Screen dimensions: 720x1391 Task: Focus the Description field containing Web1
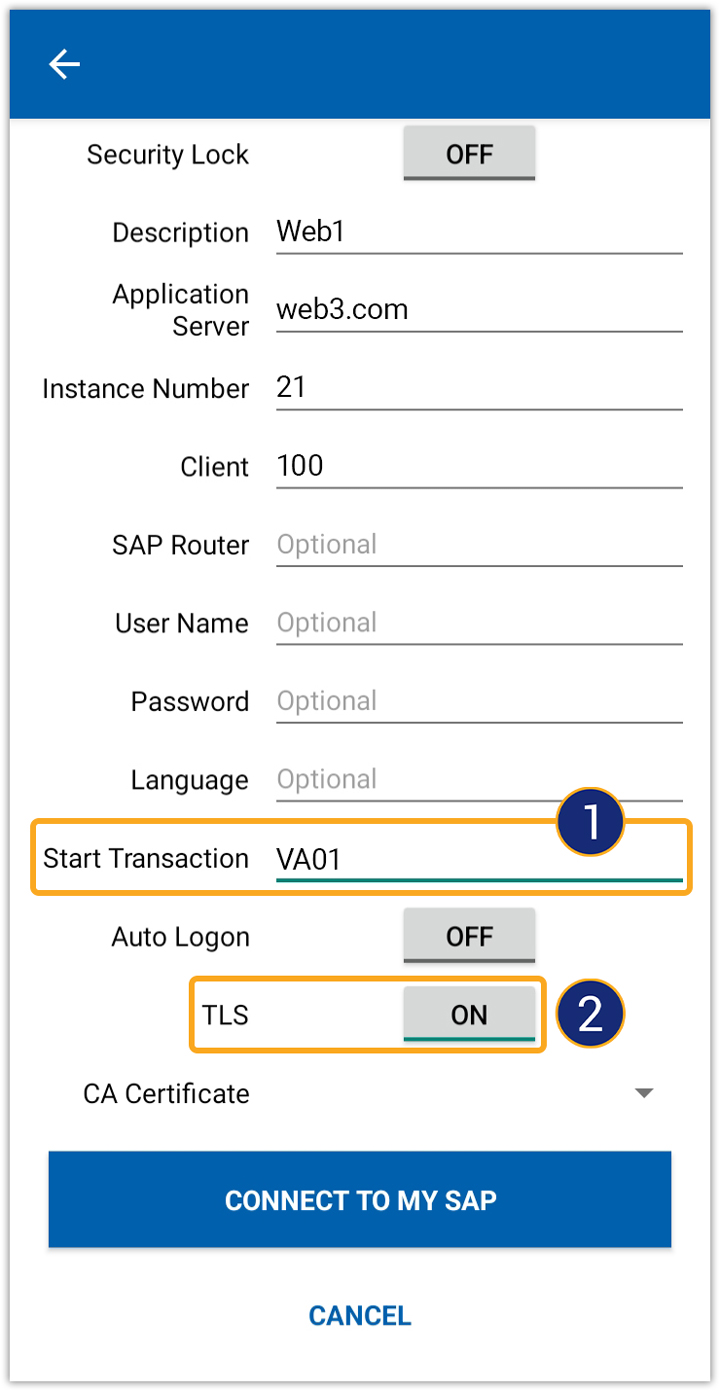(x=478, y=232)
